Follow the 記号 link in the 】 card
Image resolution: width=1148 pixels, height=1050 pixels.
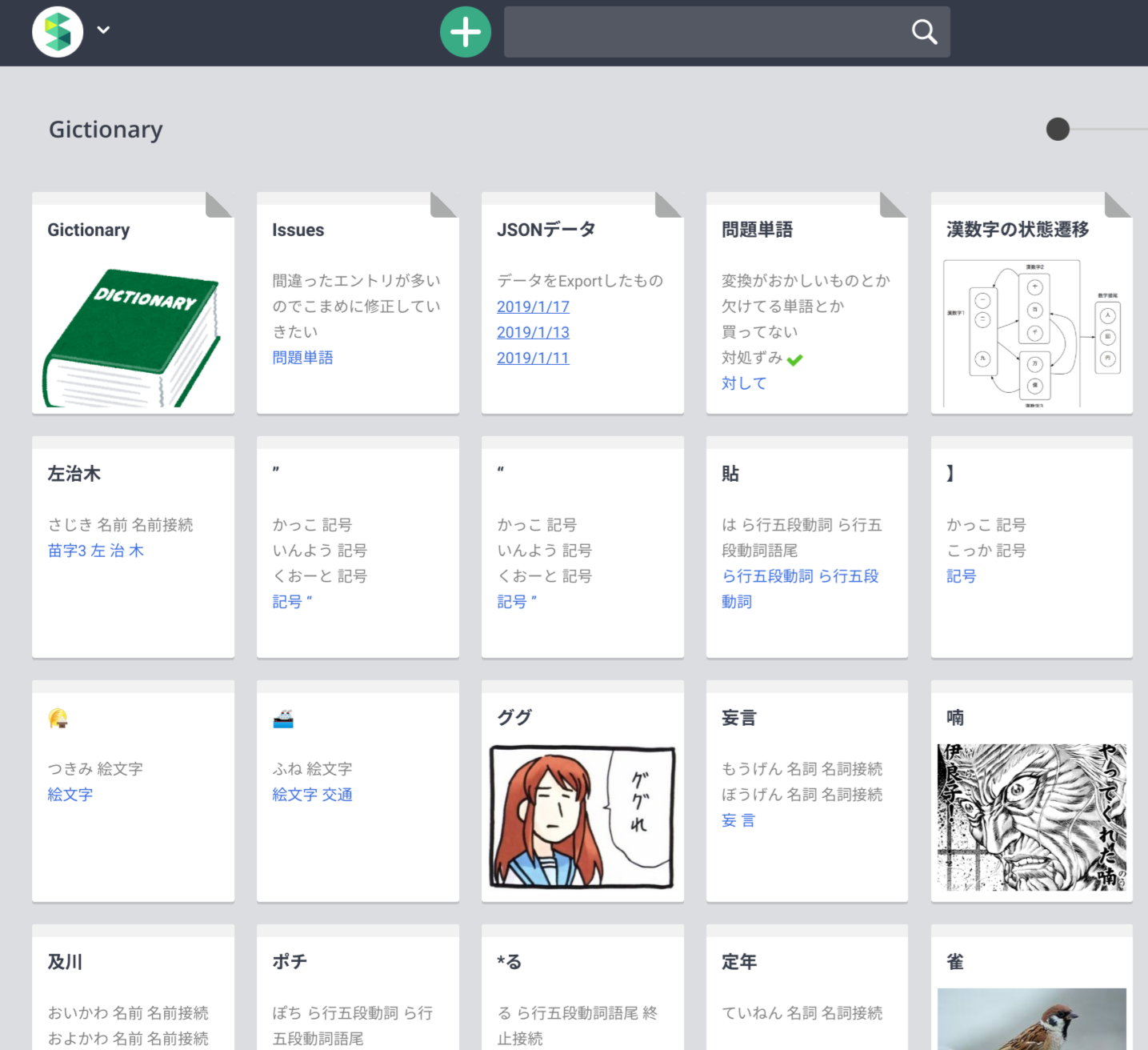(x=962, y=576)
